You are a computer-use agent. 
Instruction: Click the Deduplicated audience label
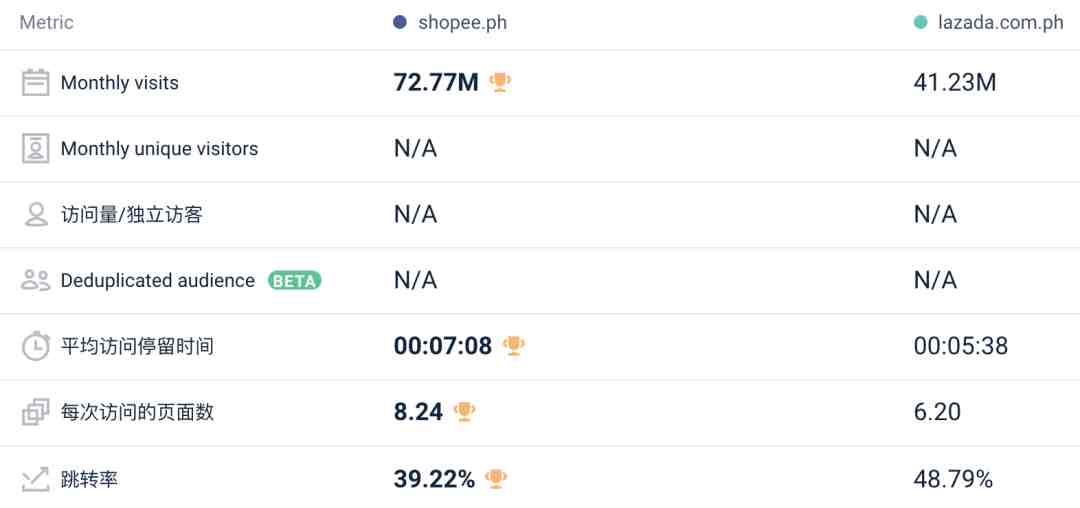click(x=158, y=281)
